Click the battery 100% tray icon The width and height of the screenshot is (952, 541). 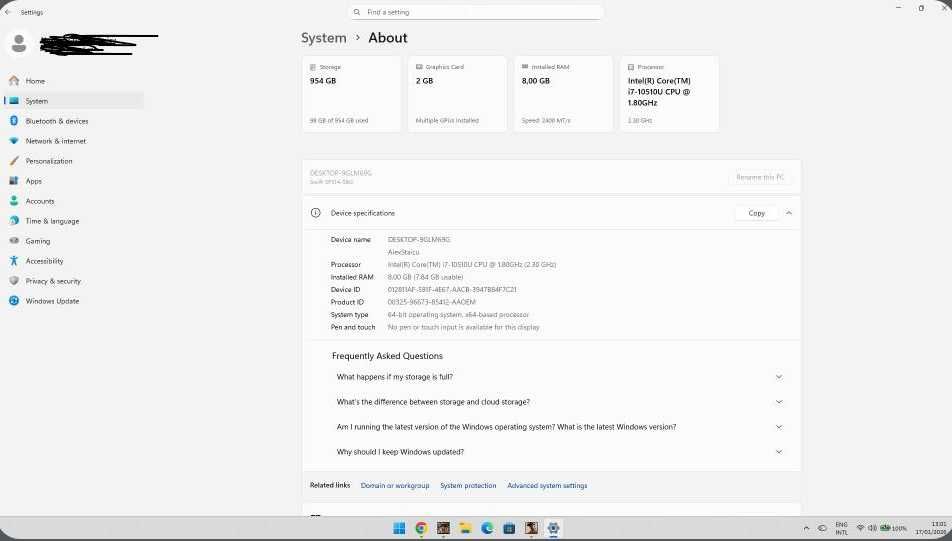pos(893,528)
